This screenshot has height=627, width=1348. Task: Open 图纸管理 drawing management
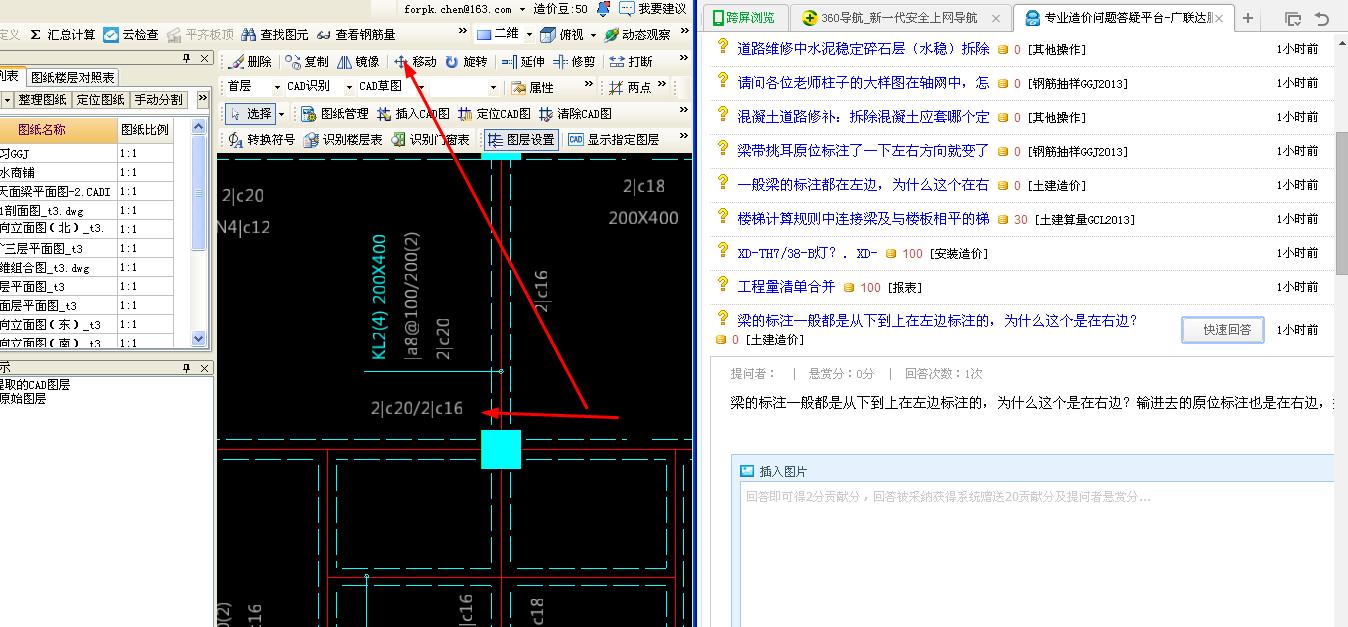click(x=335, y=113)
